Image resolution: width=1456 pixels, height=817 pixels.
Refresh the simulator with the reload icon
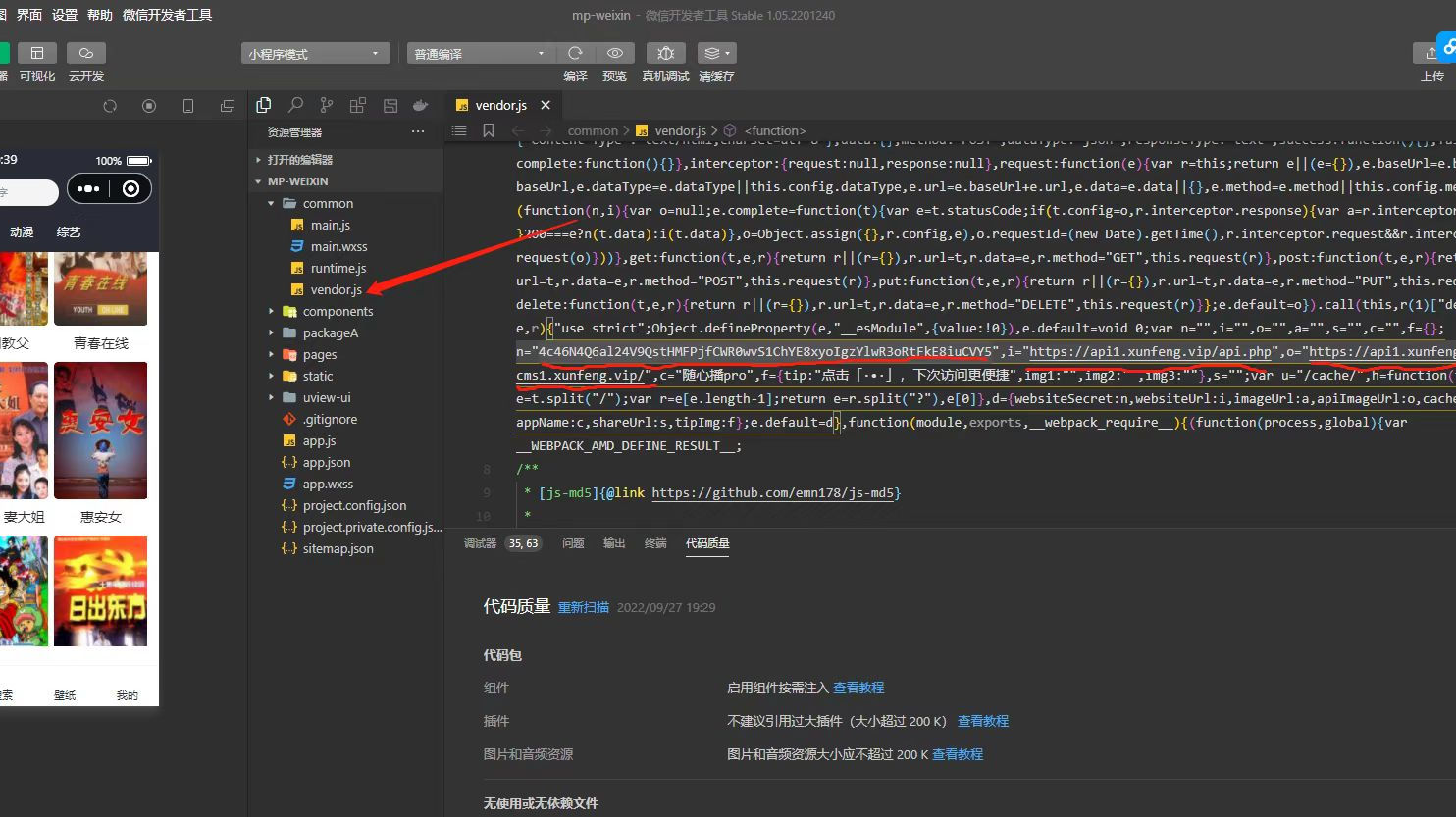[x=110, y=106]
